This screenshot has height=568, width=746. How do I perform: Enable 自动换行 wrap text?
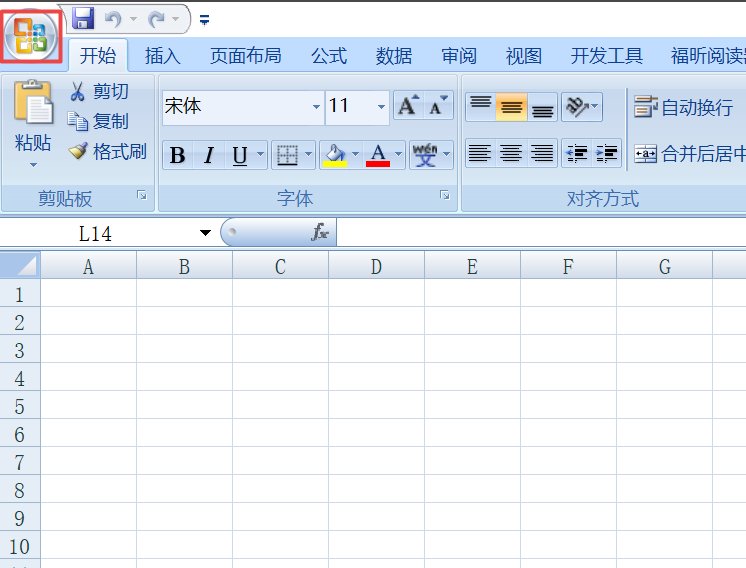coord(684,108)
